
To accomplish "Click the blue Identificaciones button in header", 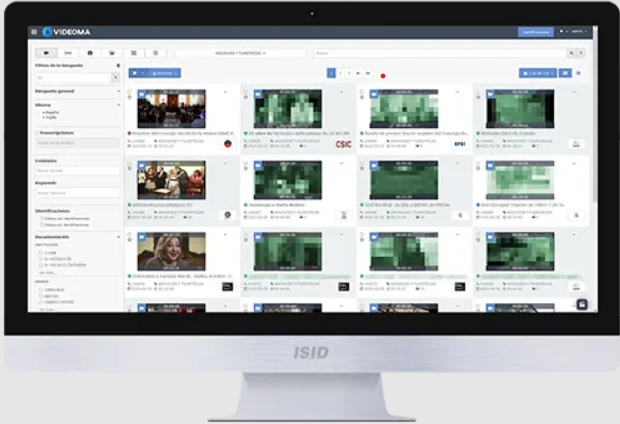I will 535,32.
